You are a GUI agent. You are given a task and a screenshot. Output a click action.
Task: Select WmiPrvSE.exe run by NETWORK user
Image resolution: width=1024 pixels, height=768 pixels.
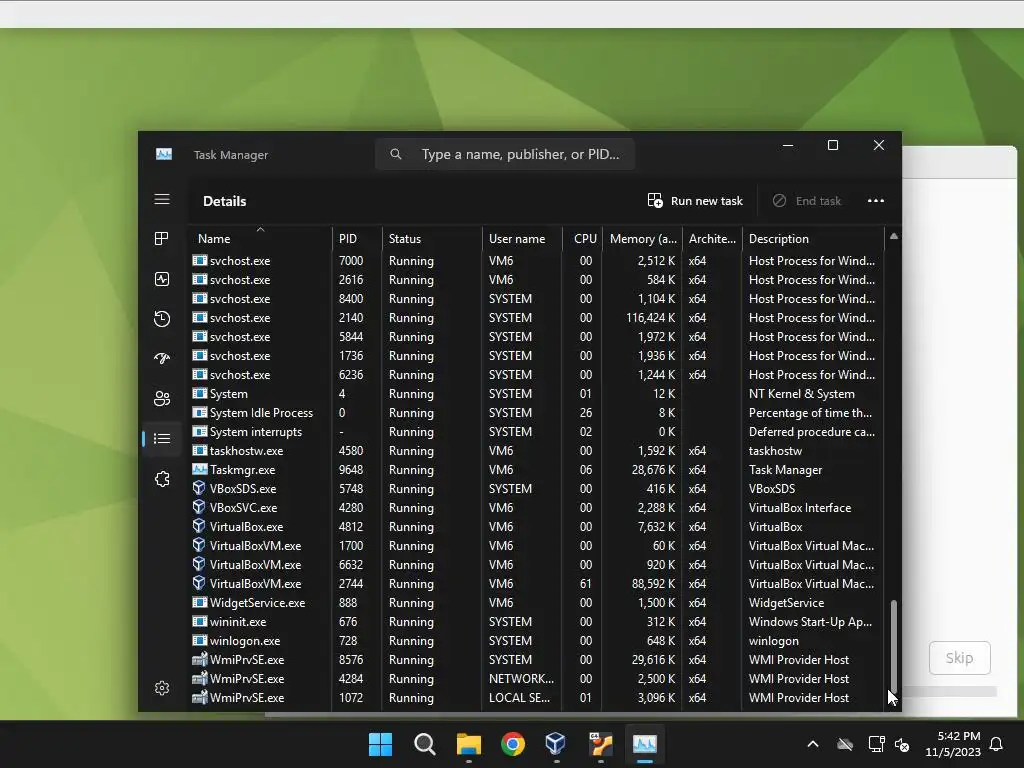pos(536,679)
